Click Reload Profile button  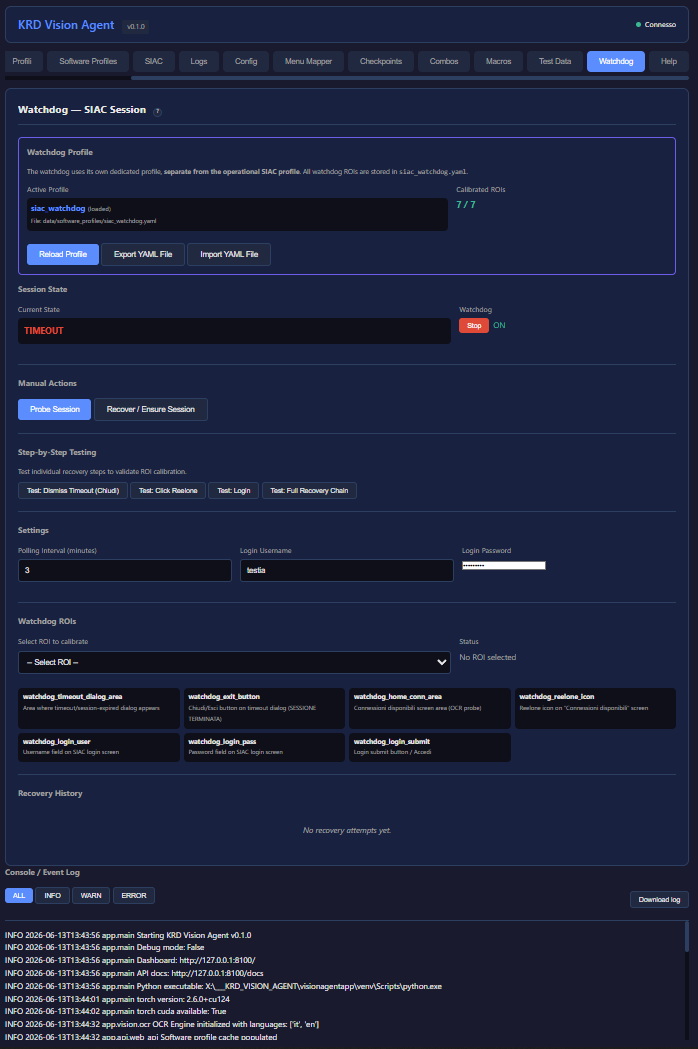click(x=63, y=254)
